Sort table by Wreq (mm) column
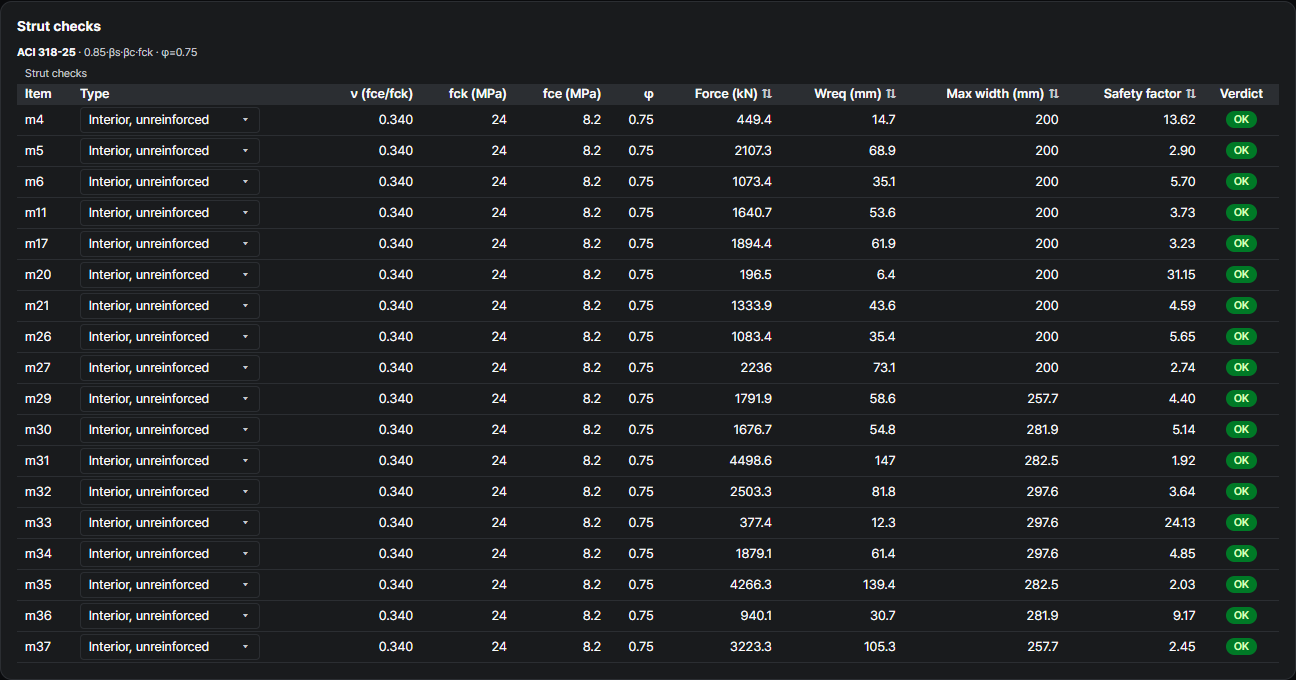The width and height of the screenshot is (1296, 680). pos(855,94)
